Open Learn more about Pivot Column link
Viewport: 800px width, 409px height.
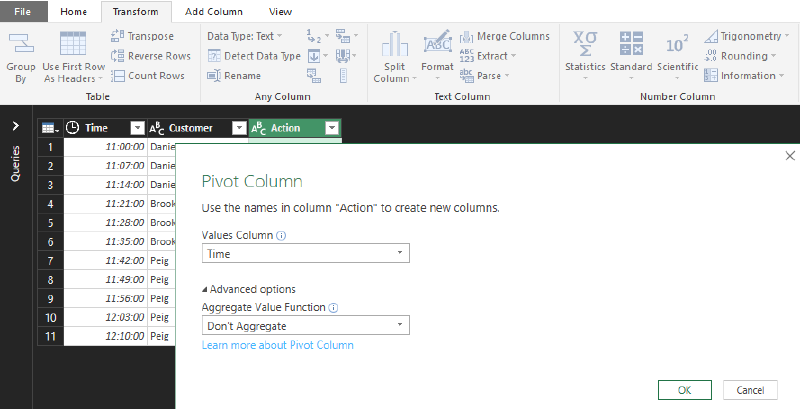point(278,345)
